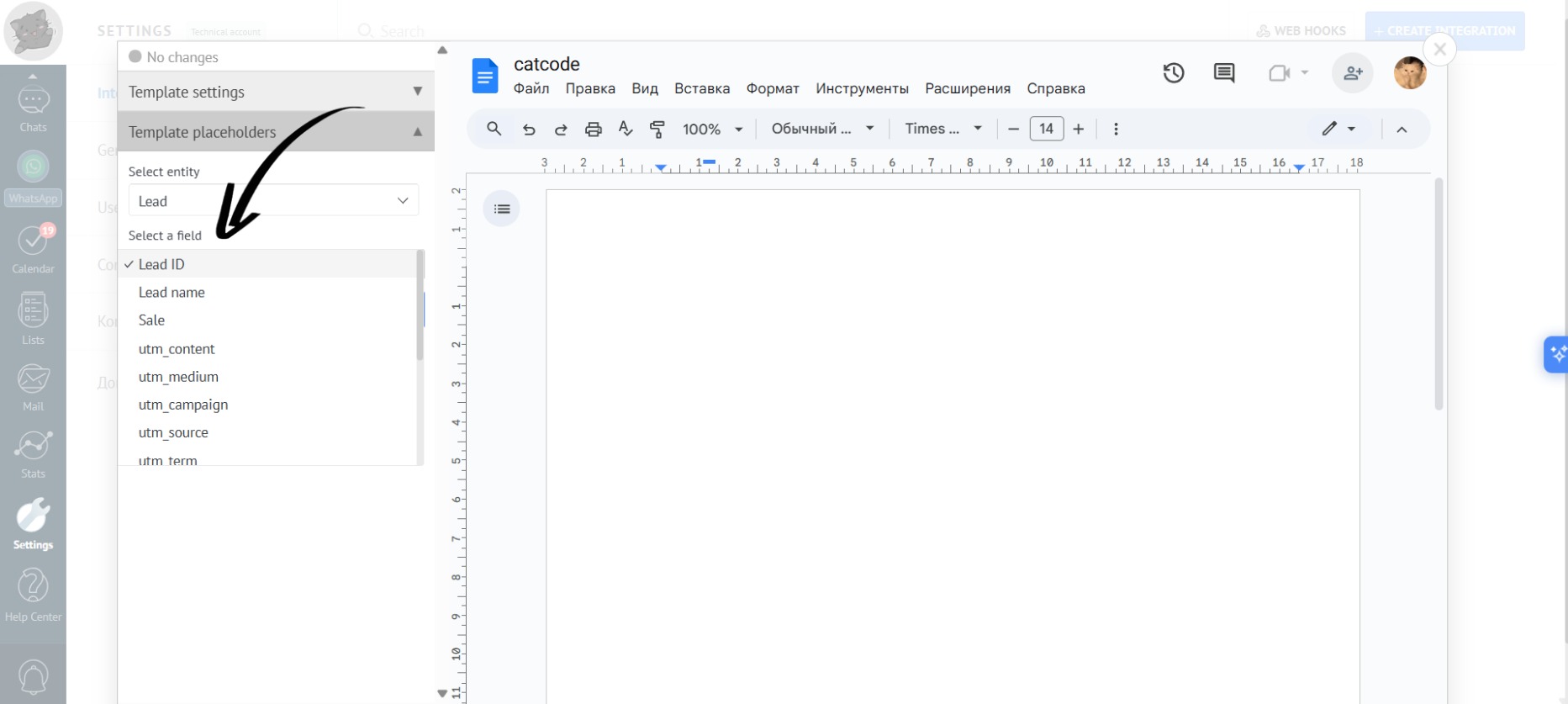Run spelling and grammar check
The height and width of the screenshot is (704, 1568).
[x=626, y=129]
